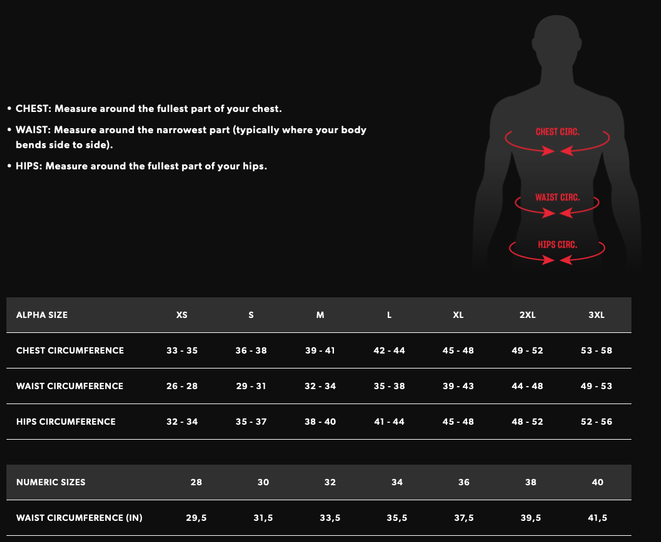Select the 3XL alpha size column header
The width and height of the screenshot is (661, 542).
pyautogui.click(x=596, y=315)
